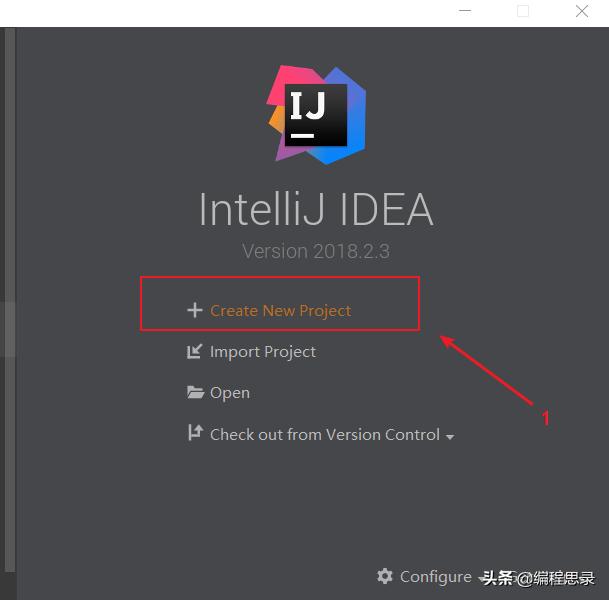Click the IntelliJ IDEA IJ logo
Screen dimensions: 609x600
coord(316,115)
